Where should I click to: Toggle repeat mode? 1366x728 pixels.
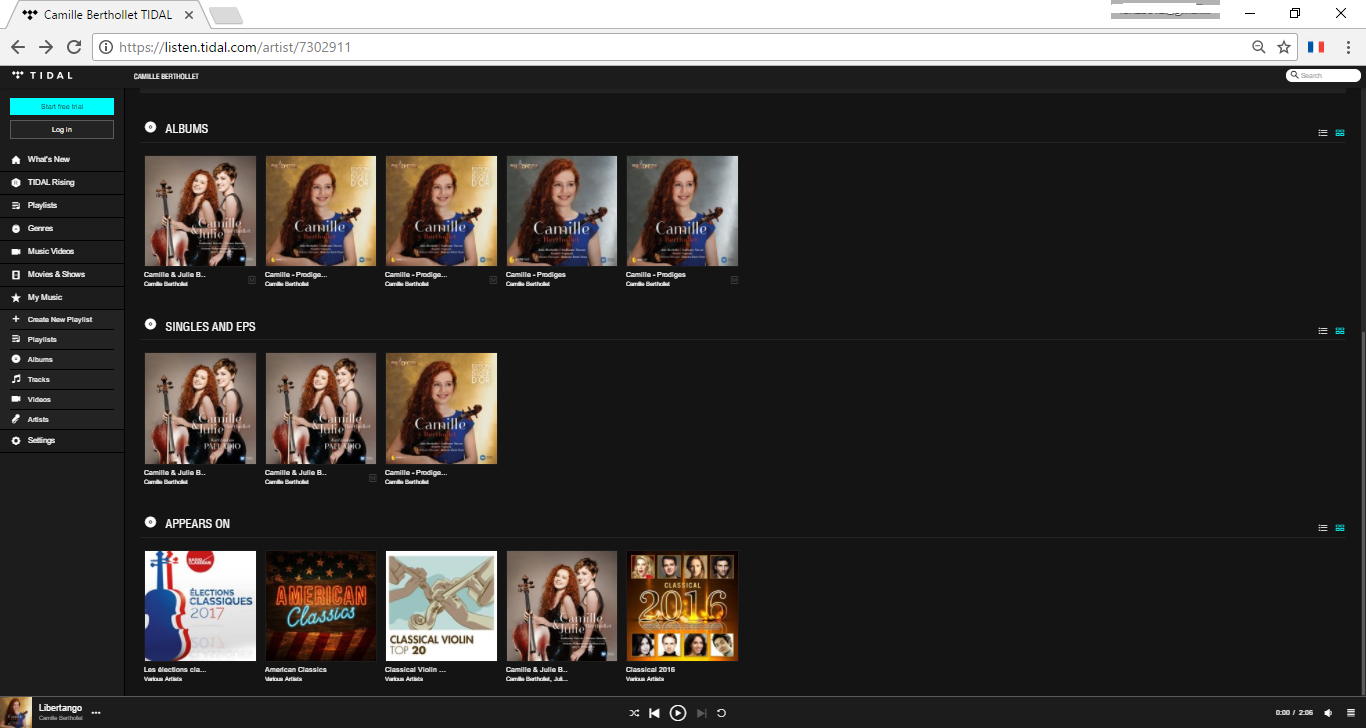[721, 713]
